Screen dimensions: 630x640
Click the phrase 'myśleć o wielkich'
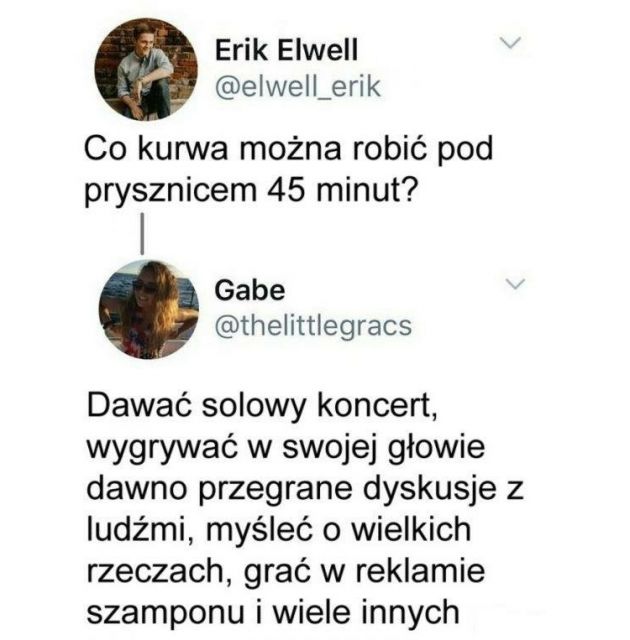coord(338,530)
